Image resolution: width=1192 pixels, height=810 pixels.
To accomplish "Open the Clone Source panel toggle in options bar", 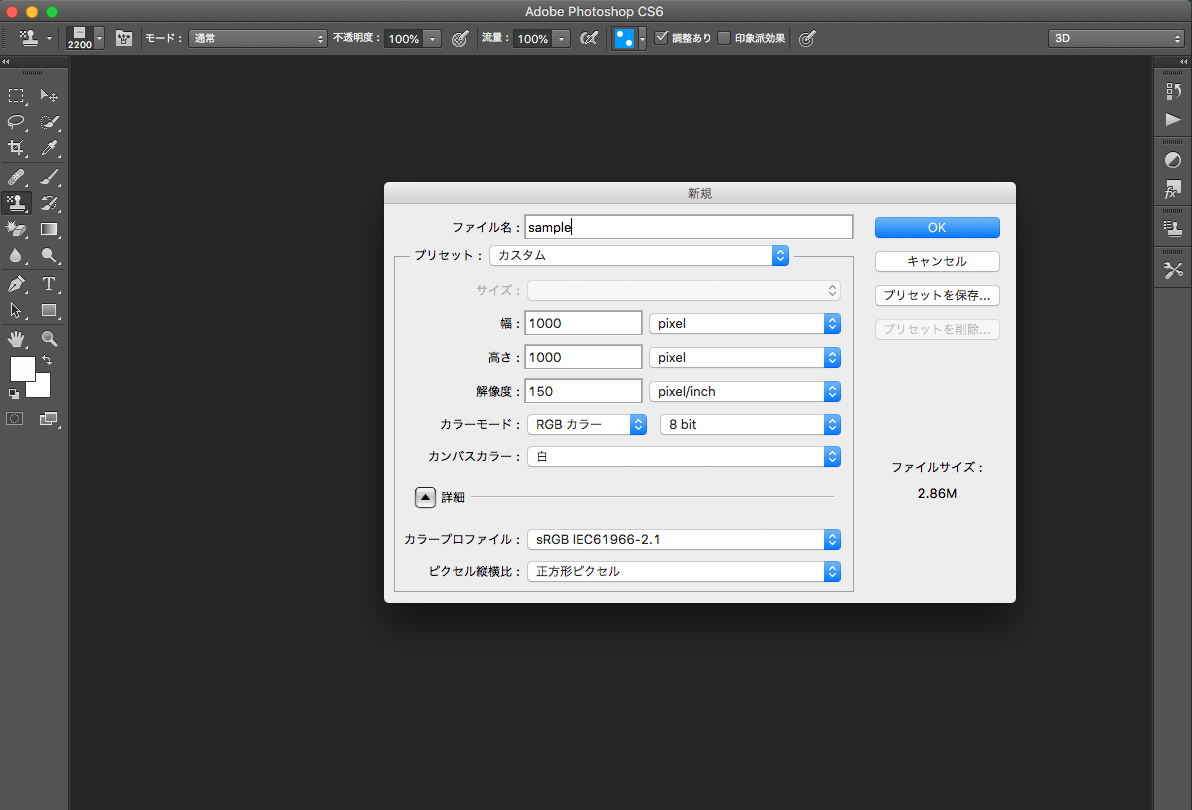I will [x=123, y=38].
